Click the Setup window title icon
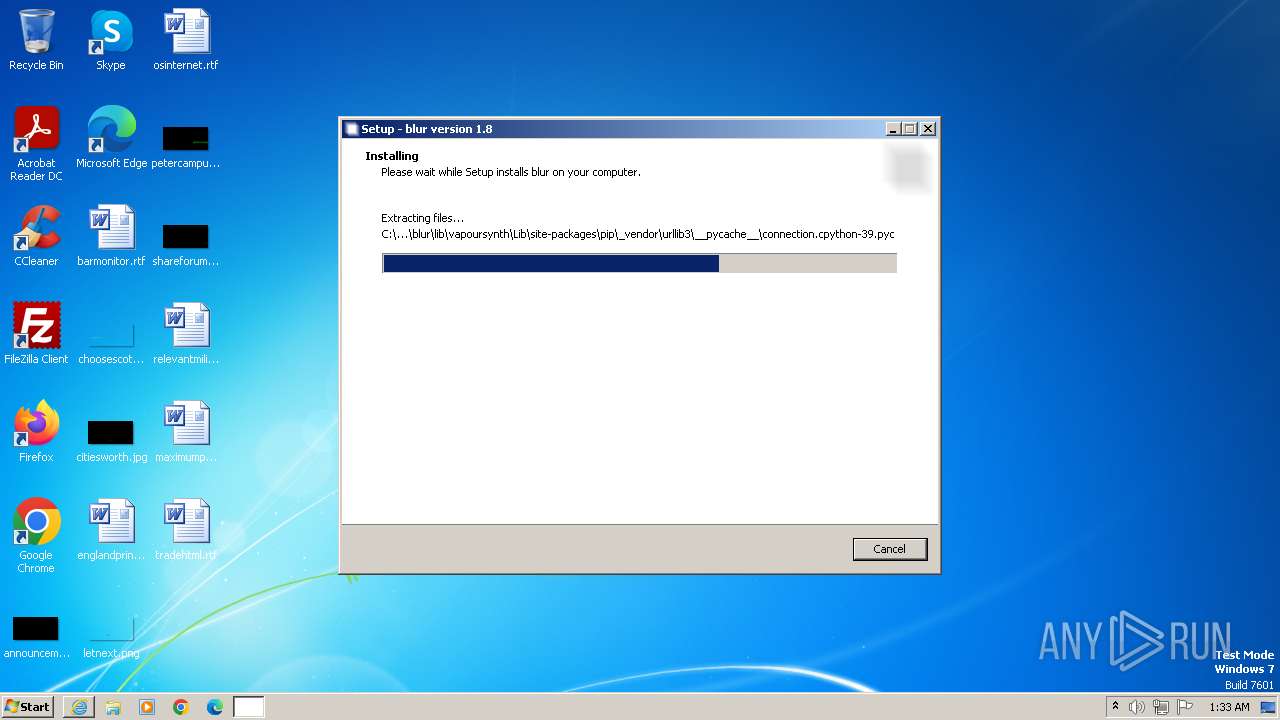The height and width of the screenshot is (720, 1280). 351,129
